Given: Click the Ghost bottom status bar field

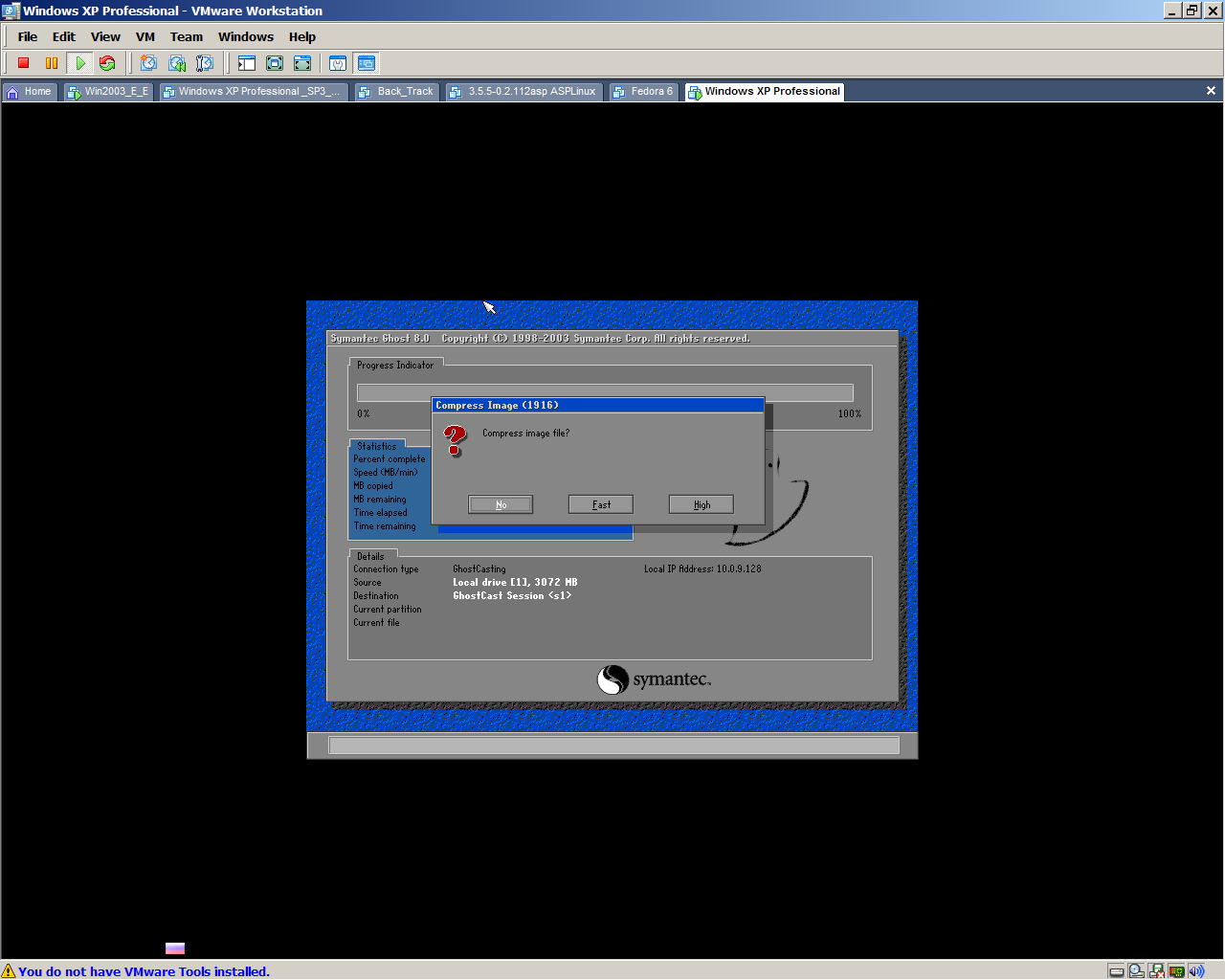Looking at the screenshot, I should pyautogui.click(x=613, y=746).
